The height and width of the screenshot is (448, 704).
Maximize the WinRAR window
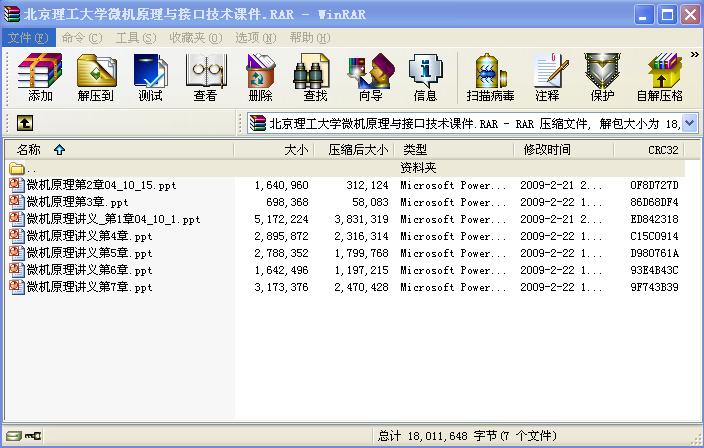[668, 15]
